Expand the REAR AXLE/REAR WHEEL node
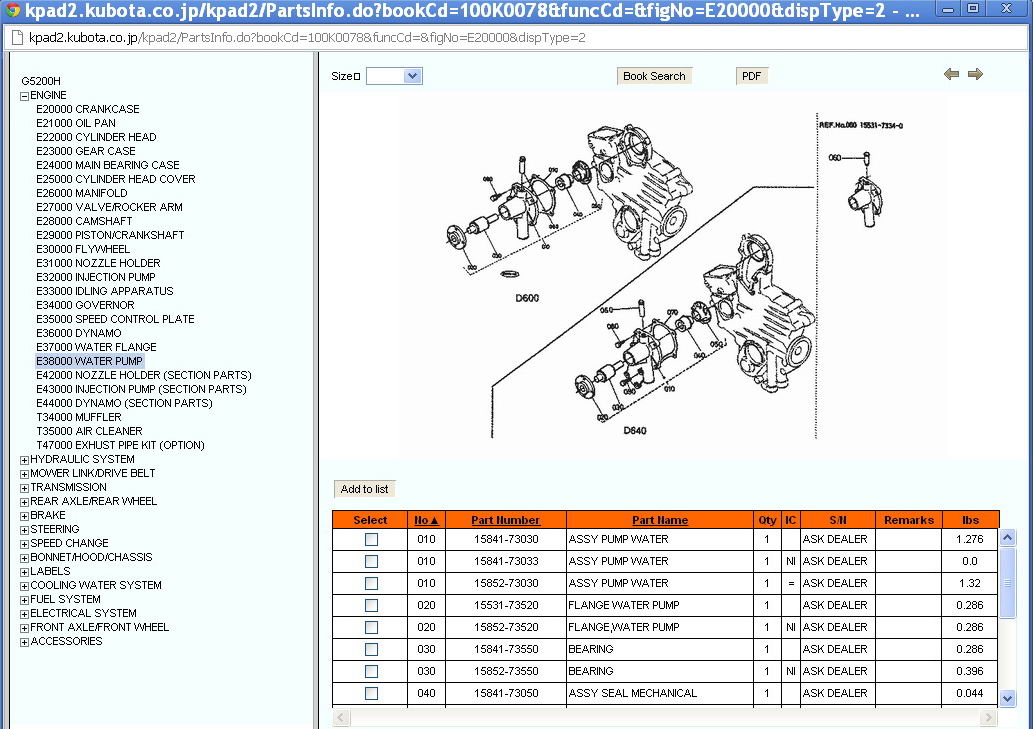The width and height of the screenshot is (1033, 729). (x=24, y=502)
